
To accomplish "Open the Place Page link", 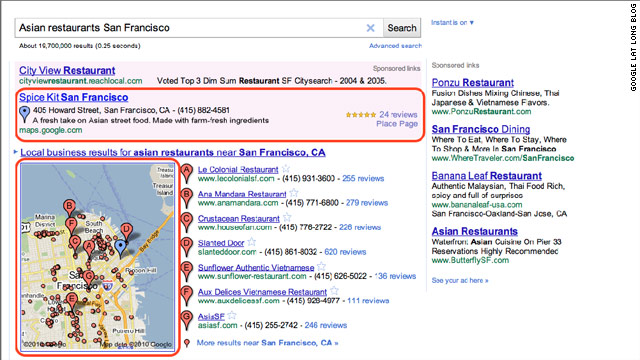I will tap(397, 124).
